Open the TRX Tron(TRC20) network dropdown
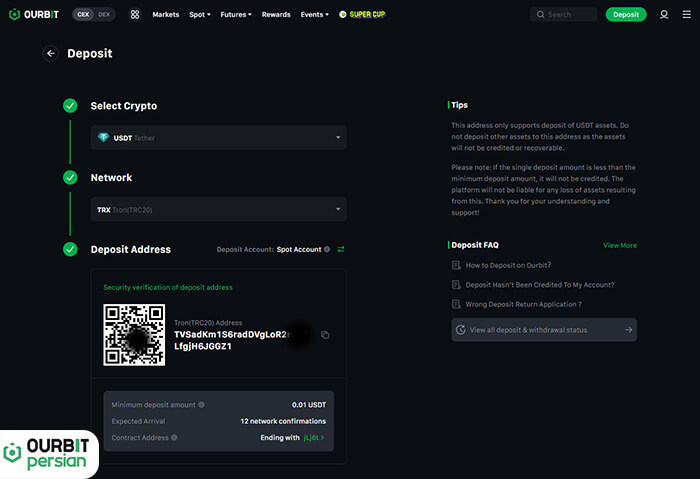The width and height of the screenshot is (700, 479). 219,209
